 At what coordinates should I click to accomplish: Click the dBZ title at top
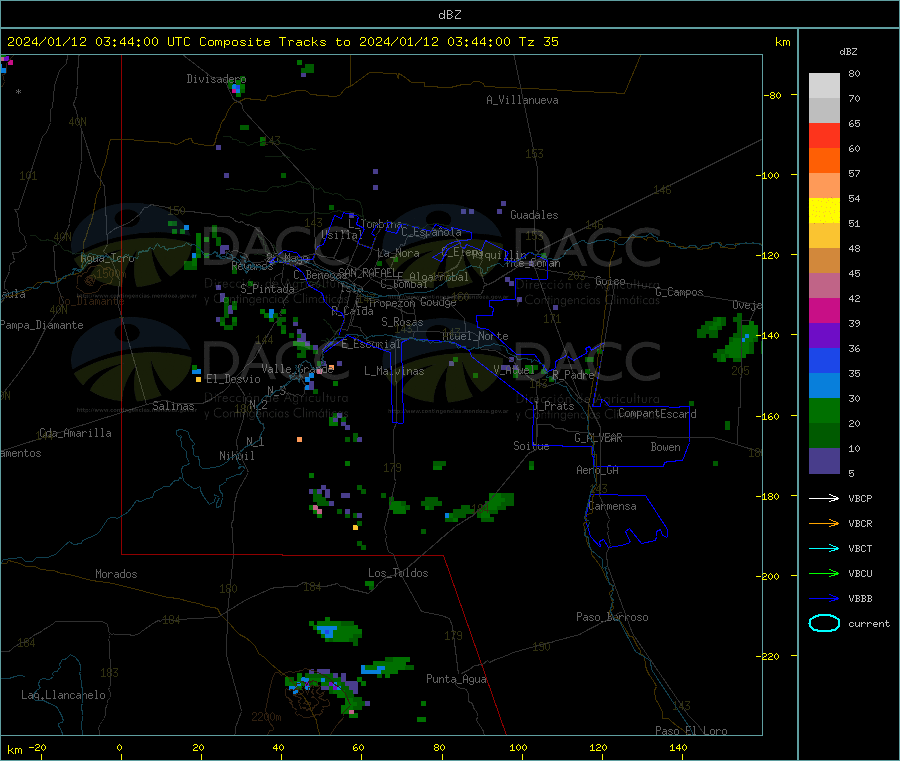tap(449, 15)
